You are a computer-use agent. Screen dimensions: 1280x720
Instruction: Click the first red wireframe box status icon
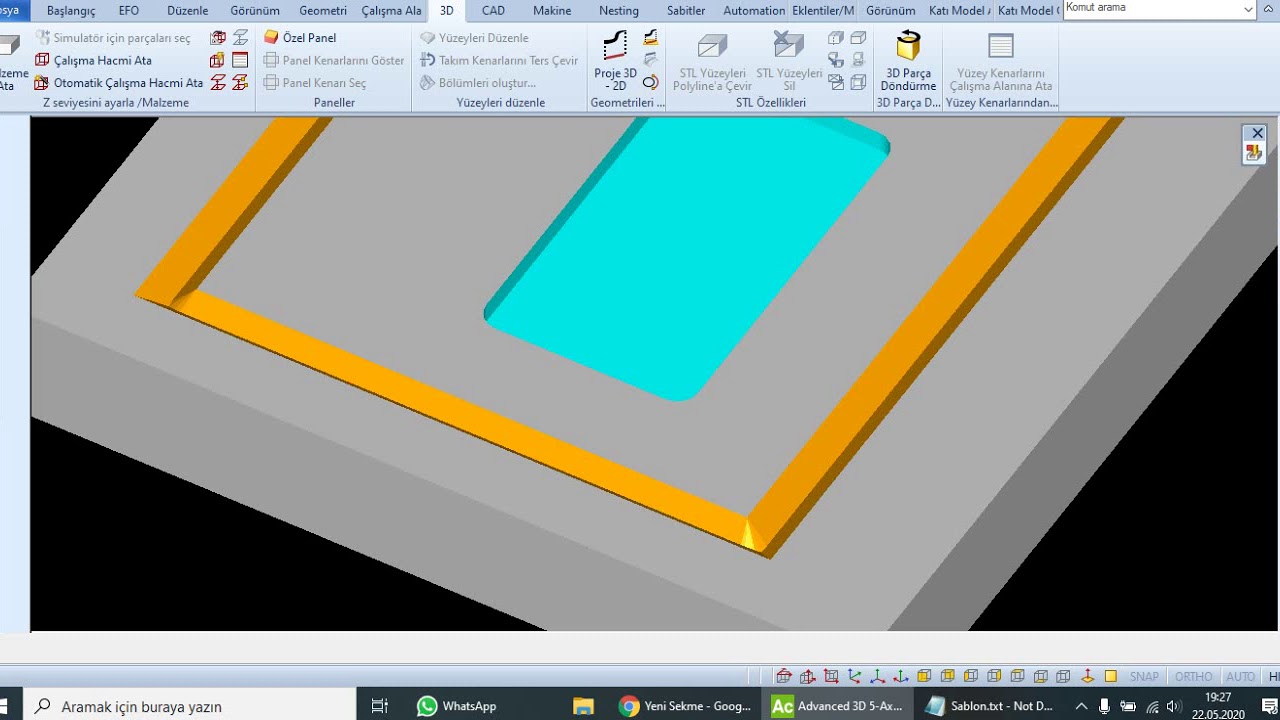point(784,677)
